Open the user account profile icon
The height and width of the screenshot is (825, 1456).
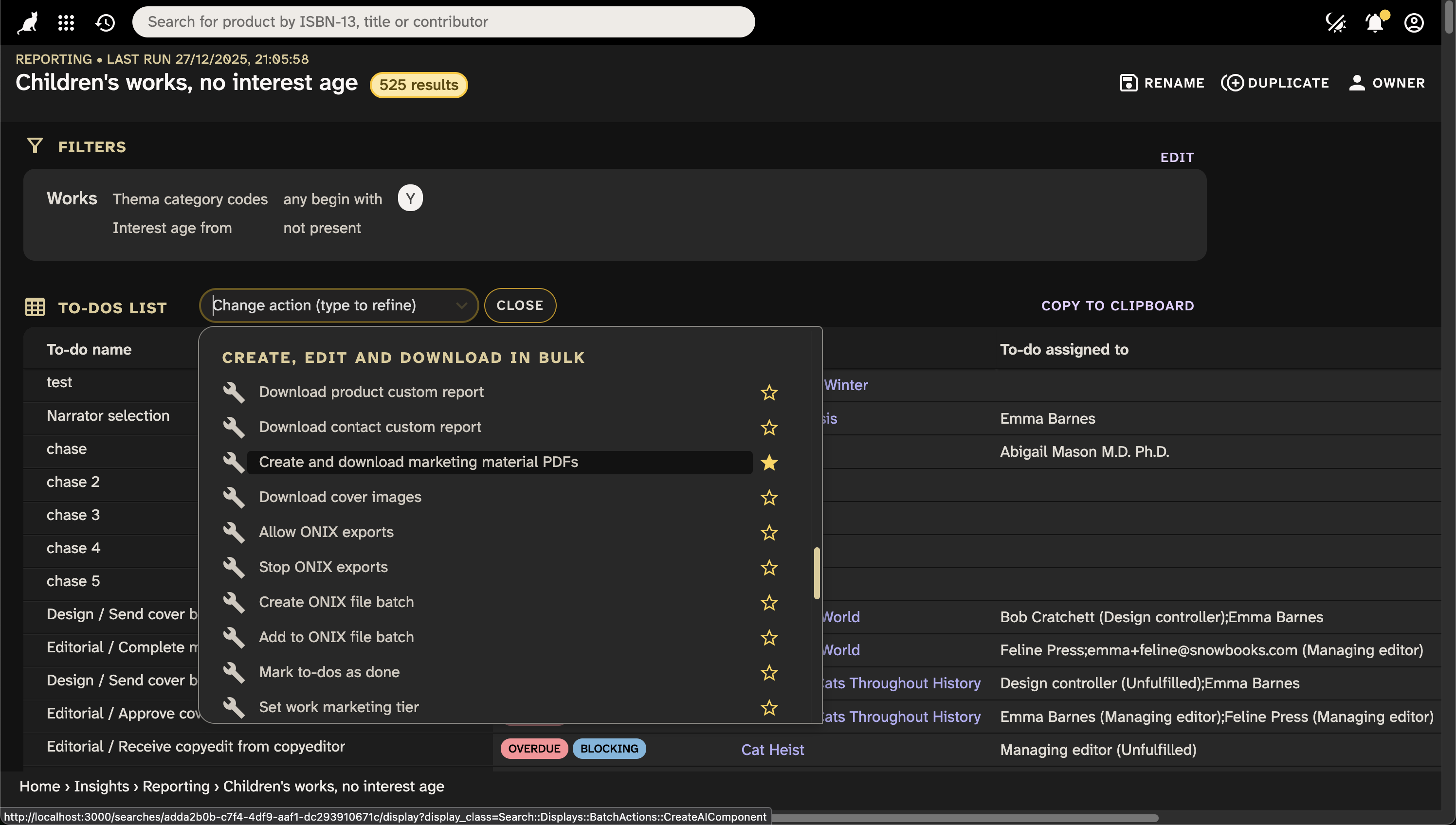[x=1414, y=23]
